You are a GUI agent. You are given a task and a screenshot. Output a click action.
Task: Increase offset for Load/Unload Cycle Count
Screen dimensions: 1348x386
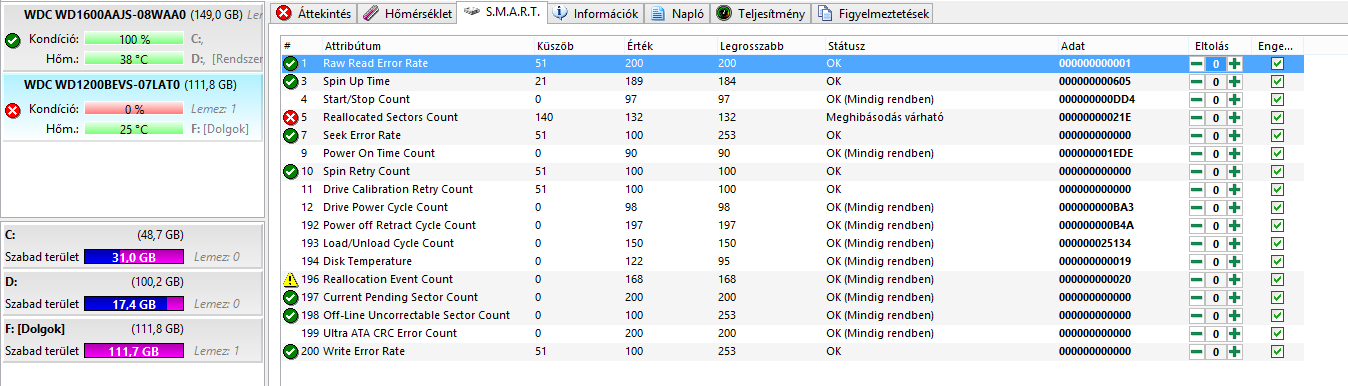pos(1235,243)
